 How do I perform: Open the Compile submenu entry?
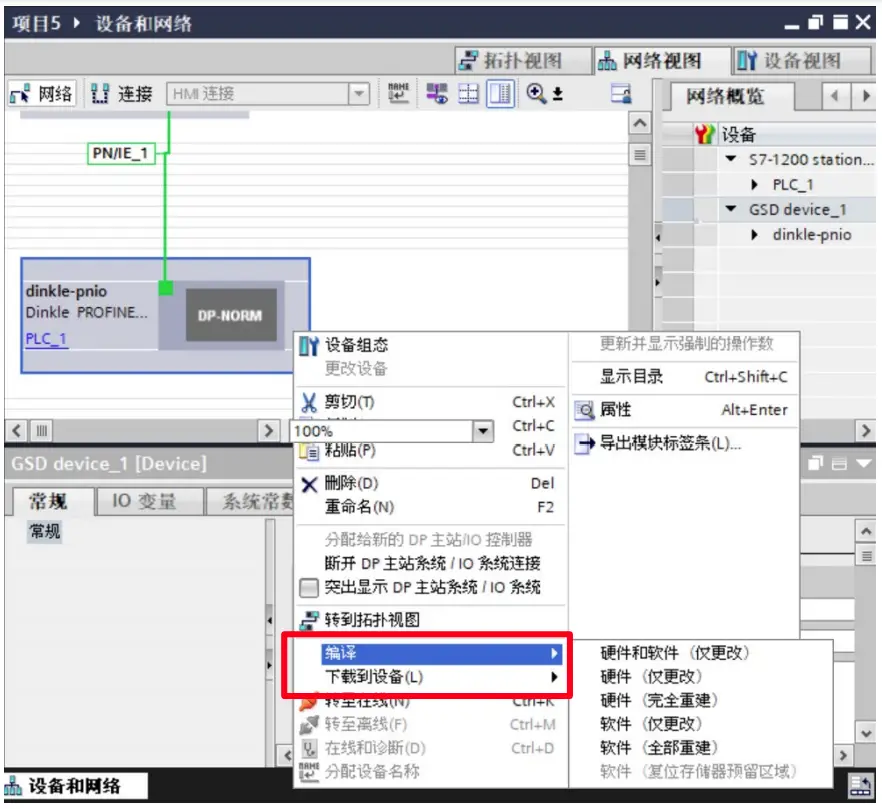(441, 653)
